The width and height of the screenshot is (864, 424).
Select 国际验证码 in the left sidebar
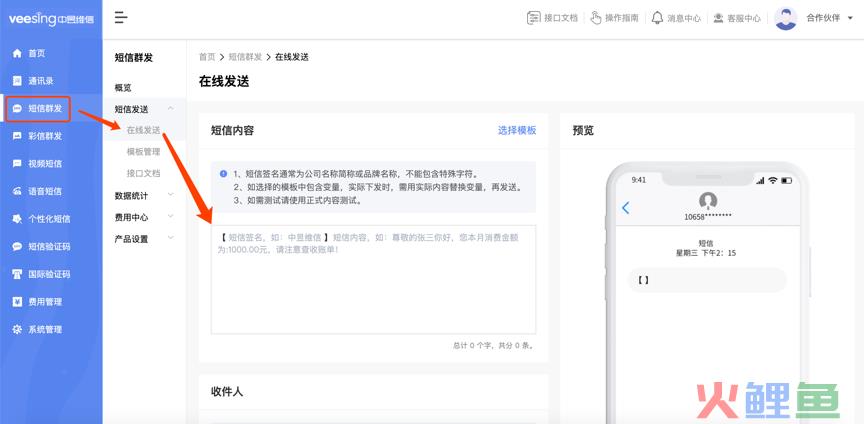(x=51, y=274)
